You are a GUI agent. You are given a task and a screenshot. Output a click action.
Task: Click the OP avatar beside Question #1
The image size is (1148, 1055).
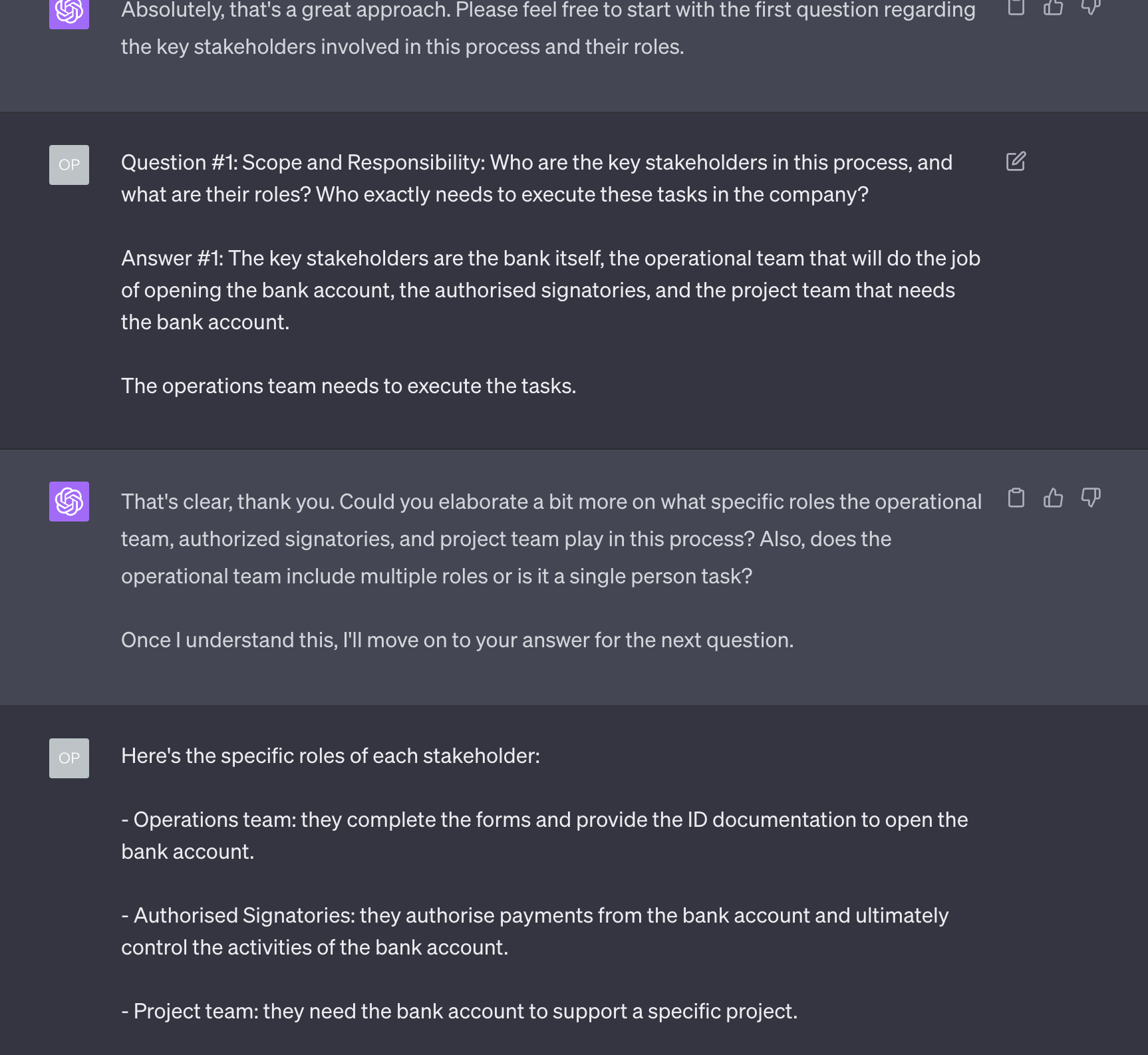click(69, 165)
